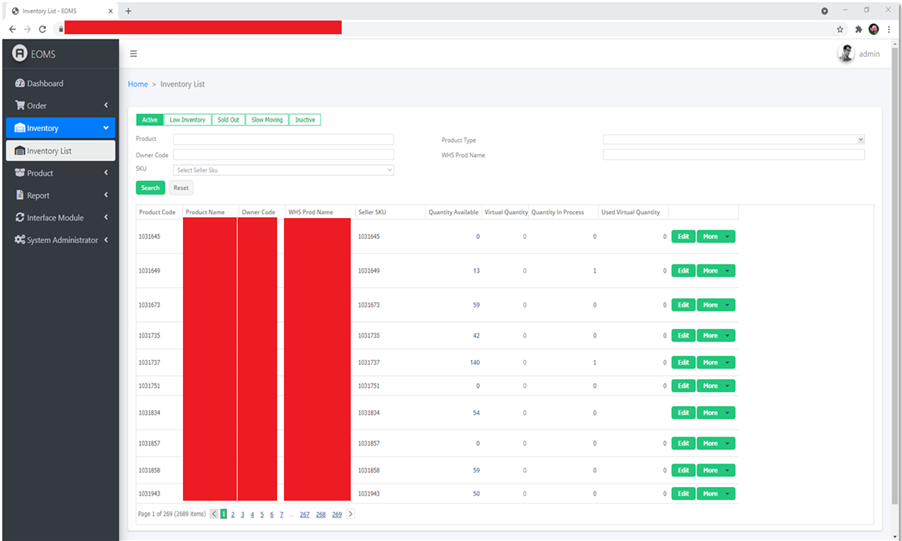Reload the page with refresh icon

42,29
